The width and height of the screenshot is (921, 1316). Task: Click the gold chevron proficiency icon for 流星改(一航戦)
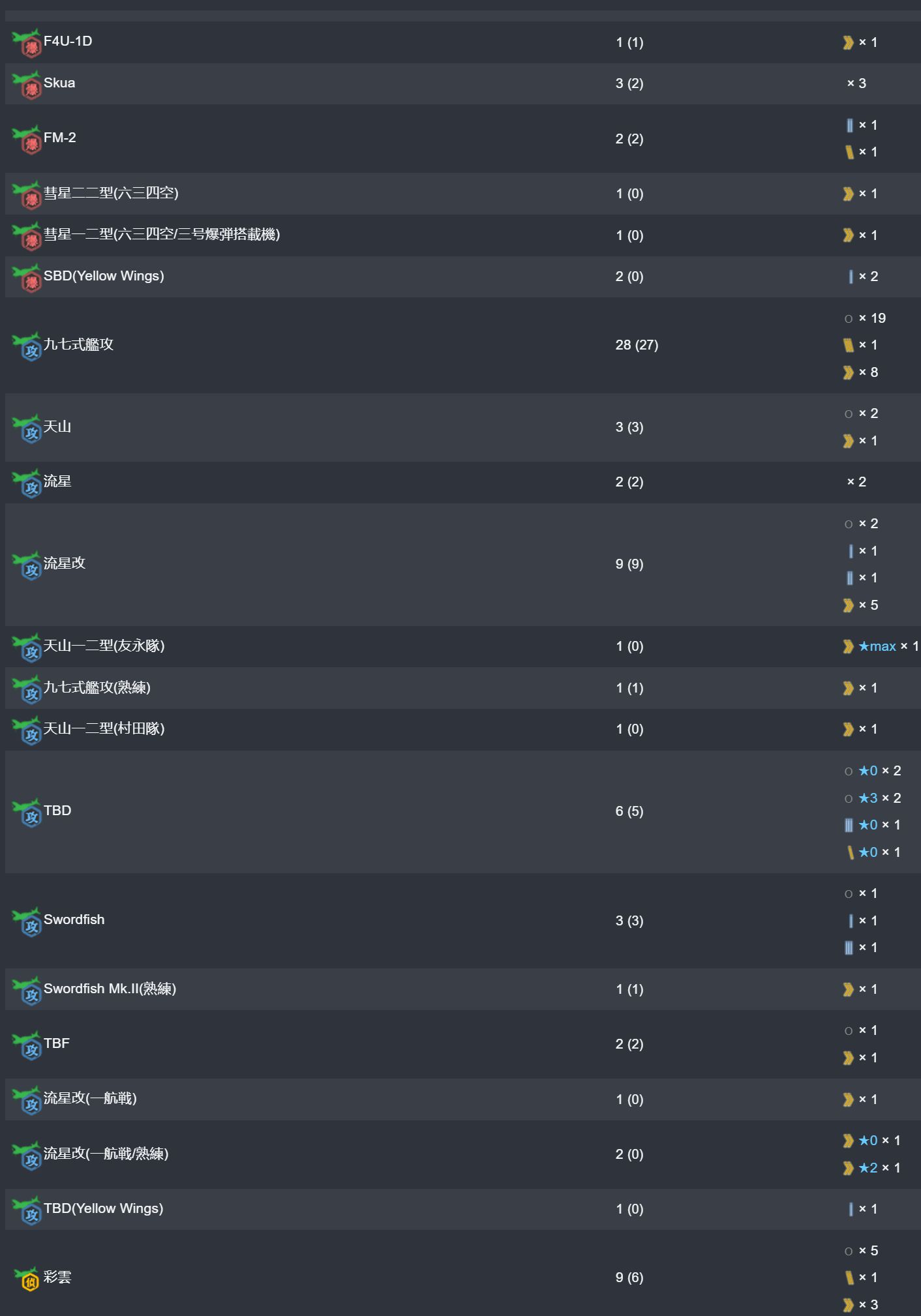click(848, 1099)
